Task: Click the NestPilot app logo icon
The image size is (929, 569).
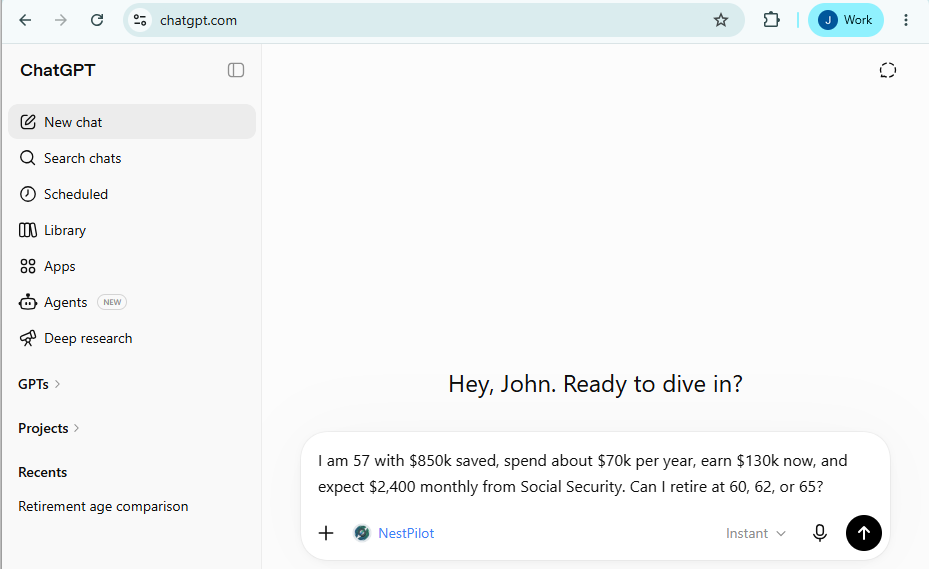Action: point(362,533)
